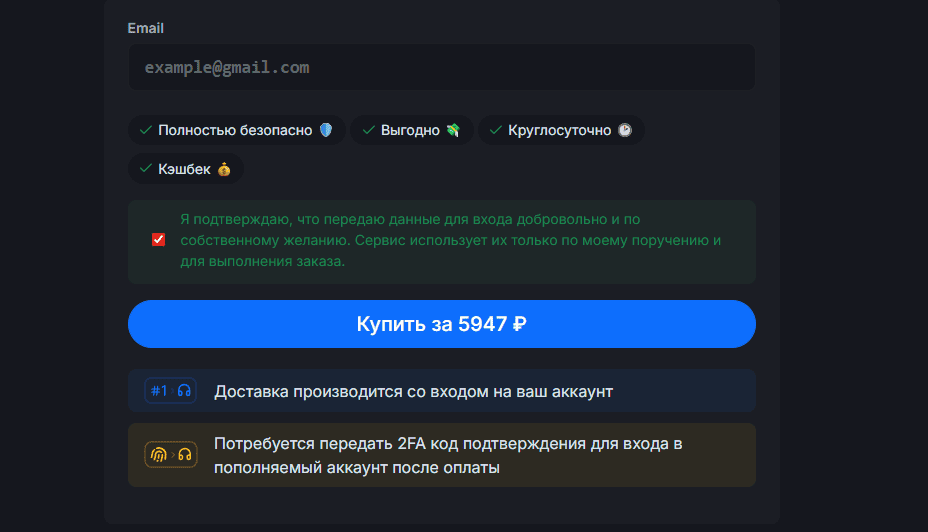Click the orange fingerprint icon

point(158,455)
